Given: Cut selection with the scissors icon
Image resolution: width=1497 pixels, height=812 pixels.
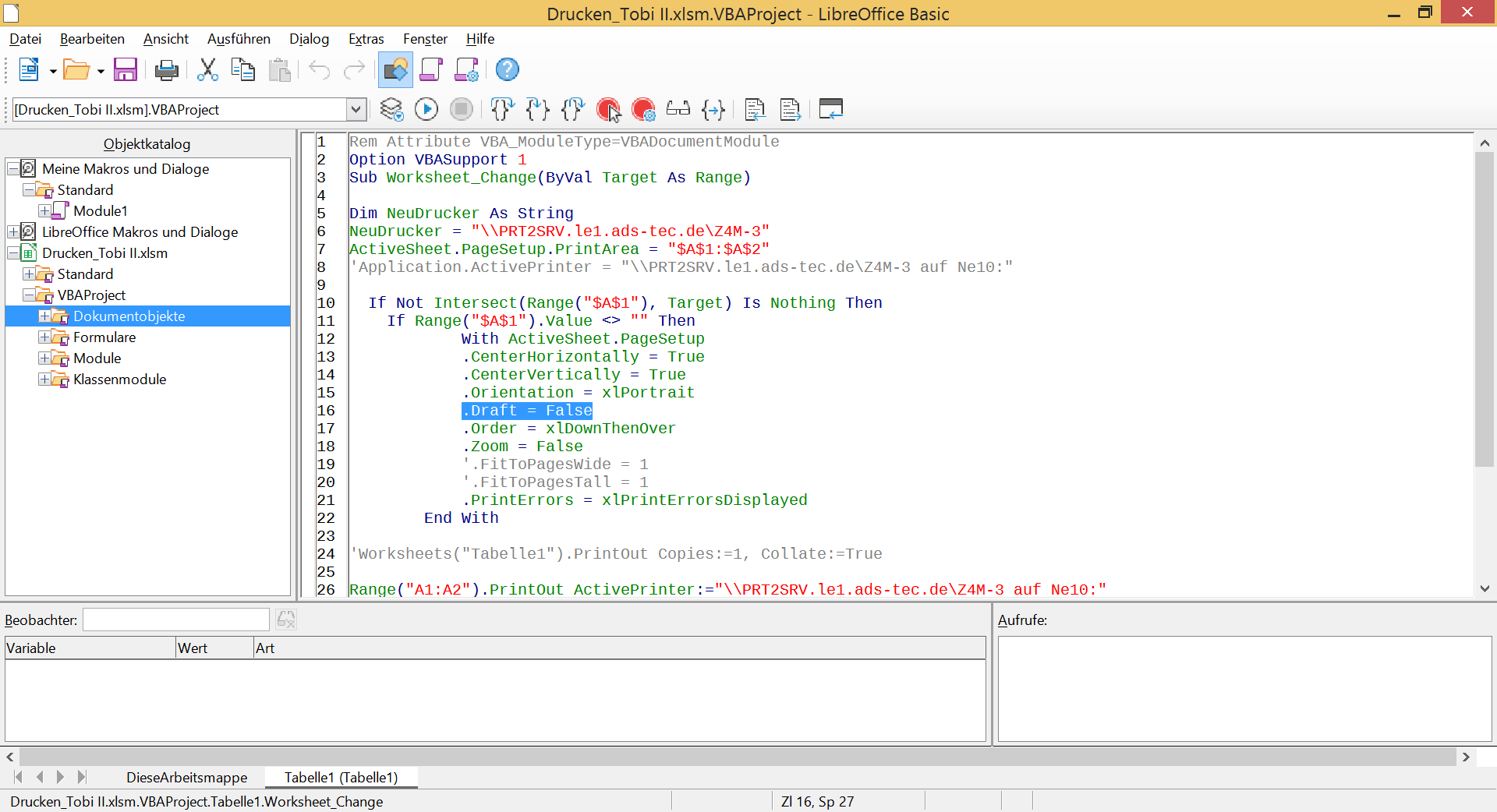Looking at the screenshot, I should [x=207, y=70].
